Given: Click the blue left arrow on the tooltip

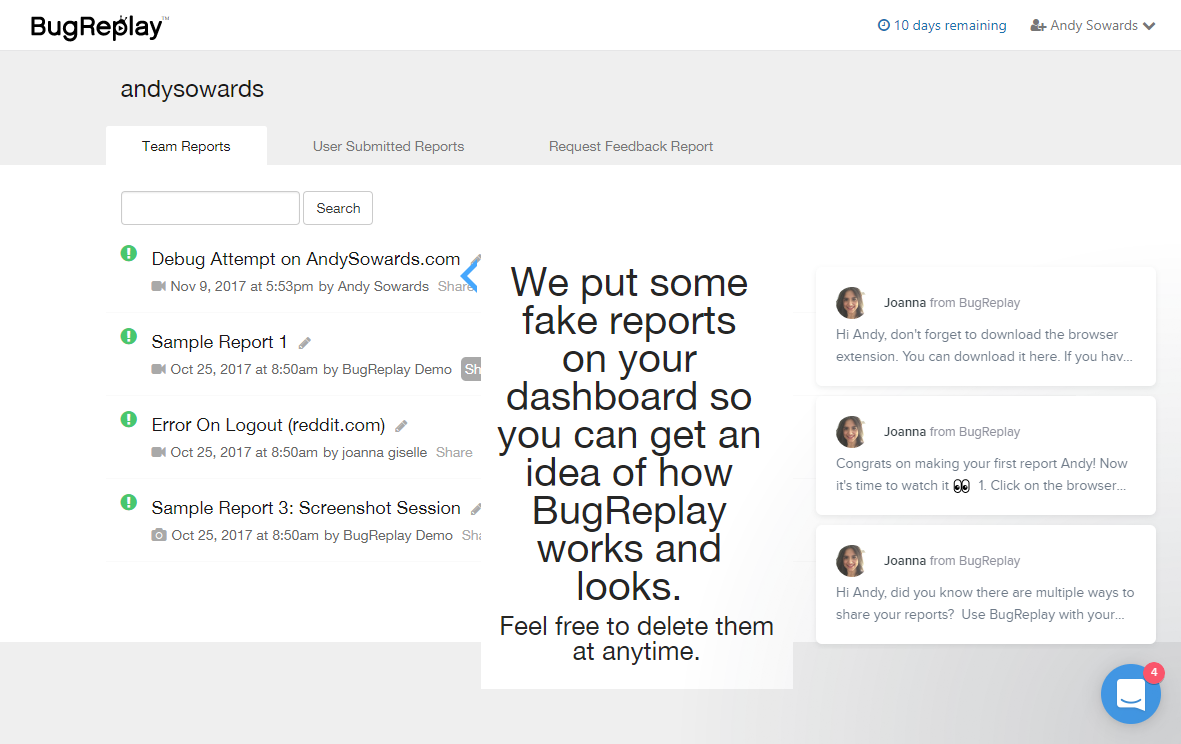Looking at the screenshot, I should coord(468,274).
